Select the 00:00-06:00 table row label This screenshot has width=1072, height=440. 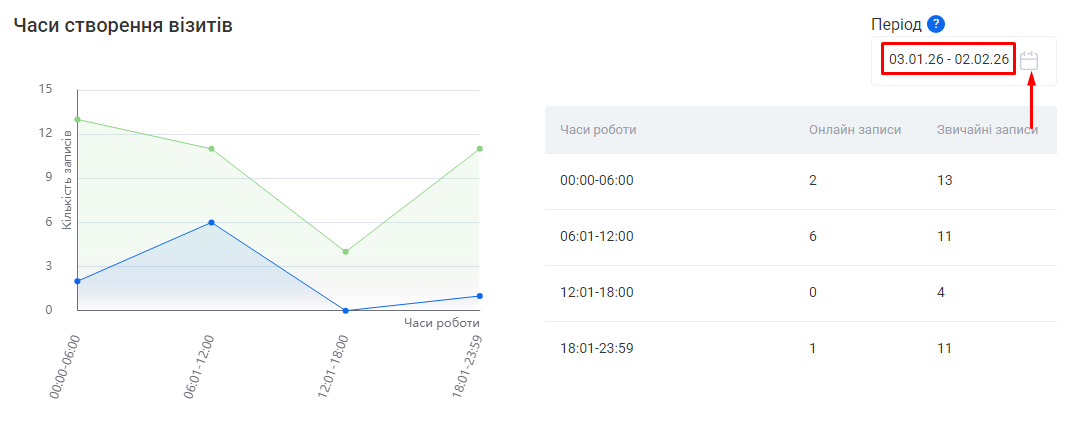(598, 181)
